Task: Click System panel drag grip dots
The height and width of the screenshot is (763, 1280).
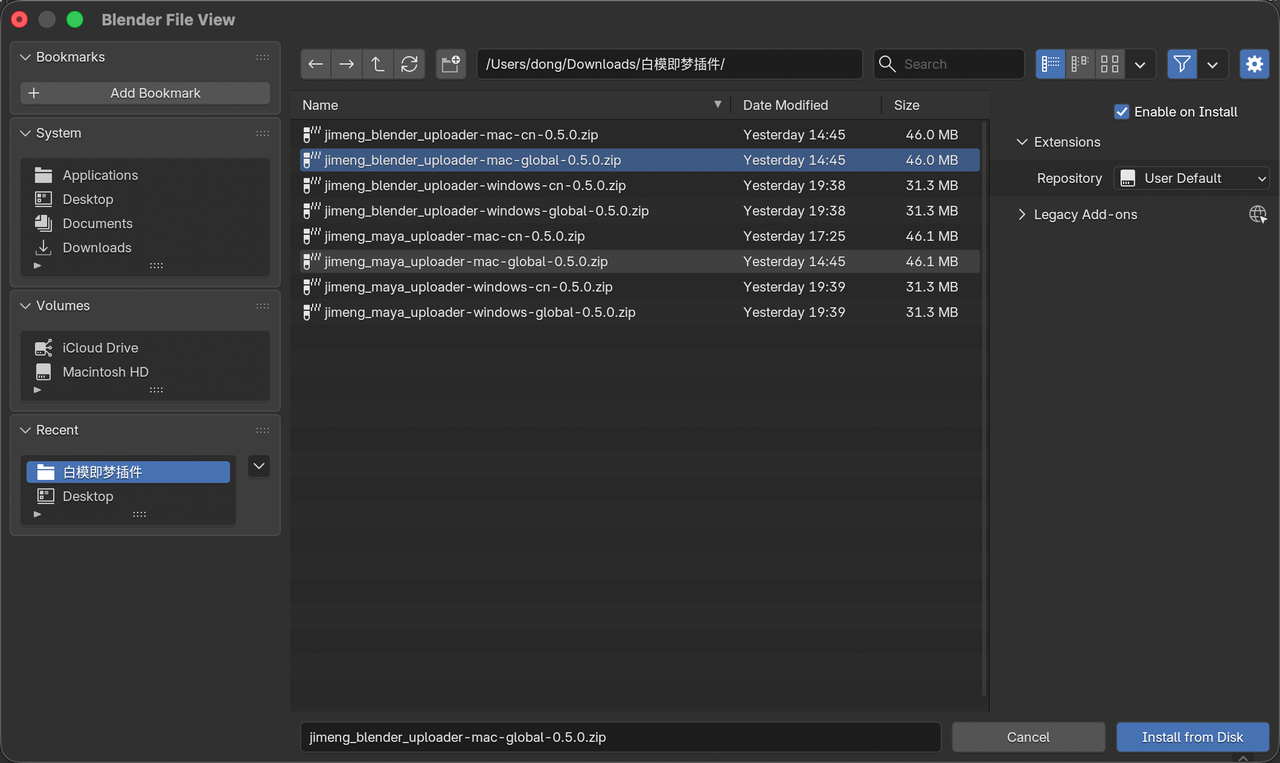Action: (x=262, y=133)
